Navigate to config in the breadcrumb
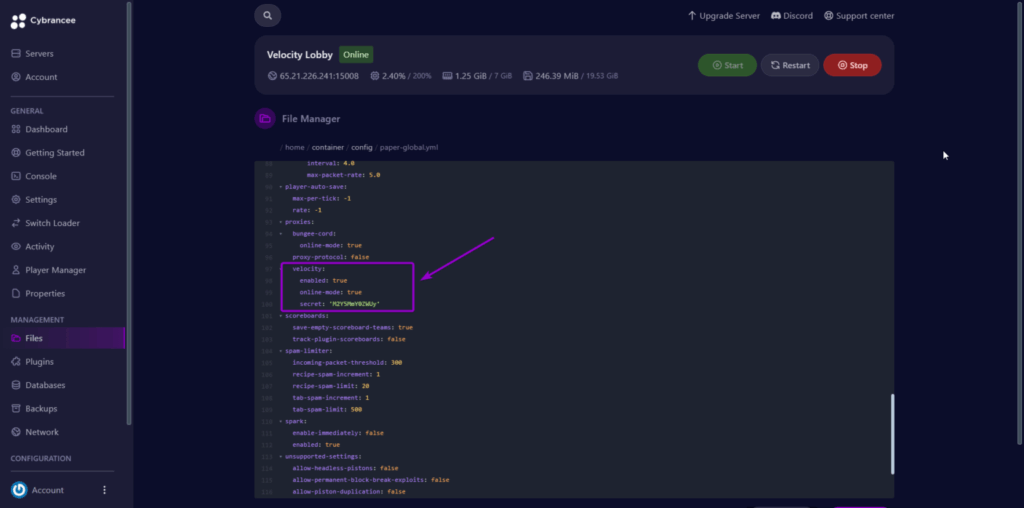Image resolution: width=1024 pixels, height=508 pixels. 362,148
